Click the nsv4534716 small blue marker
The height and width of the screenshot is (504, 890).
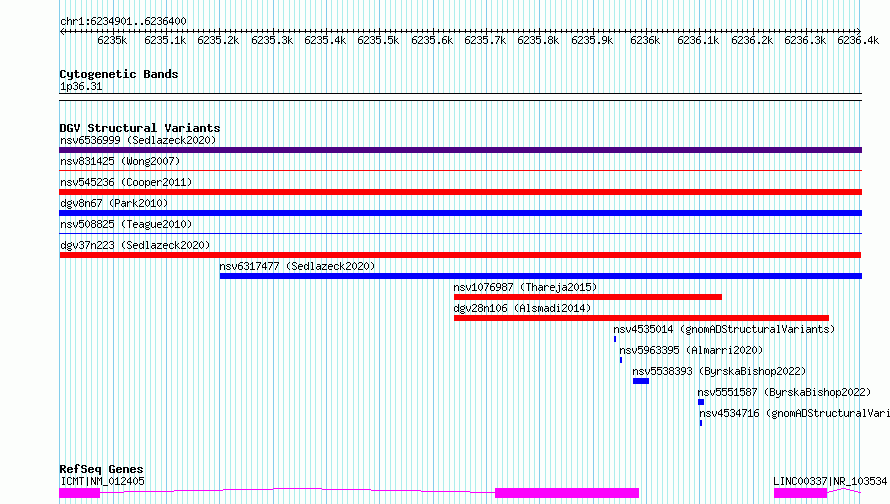tap(701, 423)
